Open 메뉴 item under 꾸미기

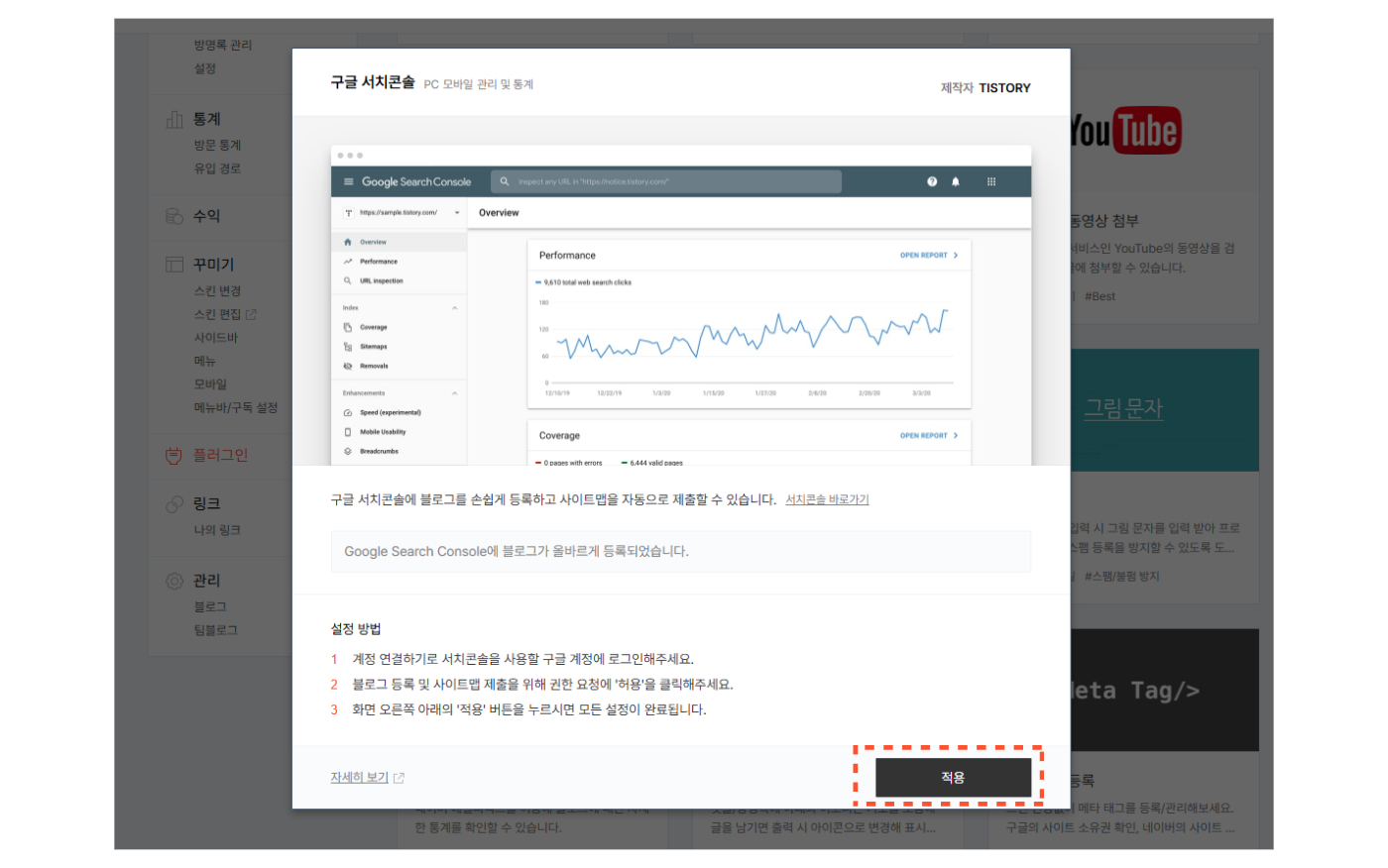coord(204,361)
